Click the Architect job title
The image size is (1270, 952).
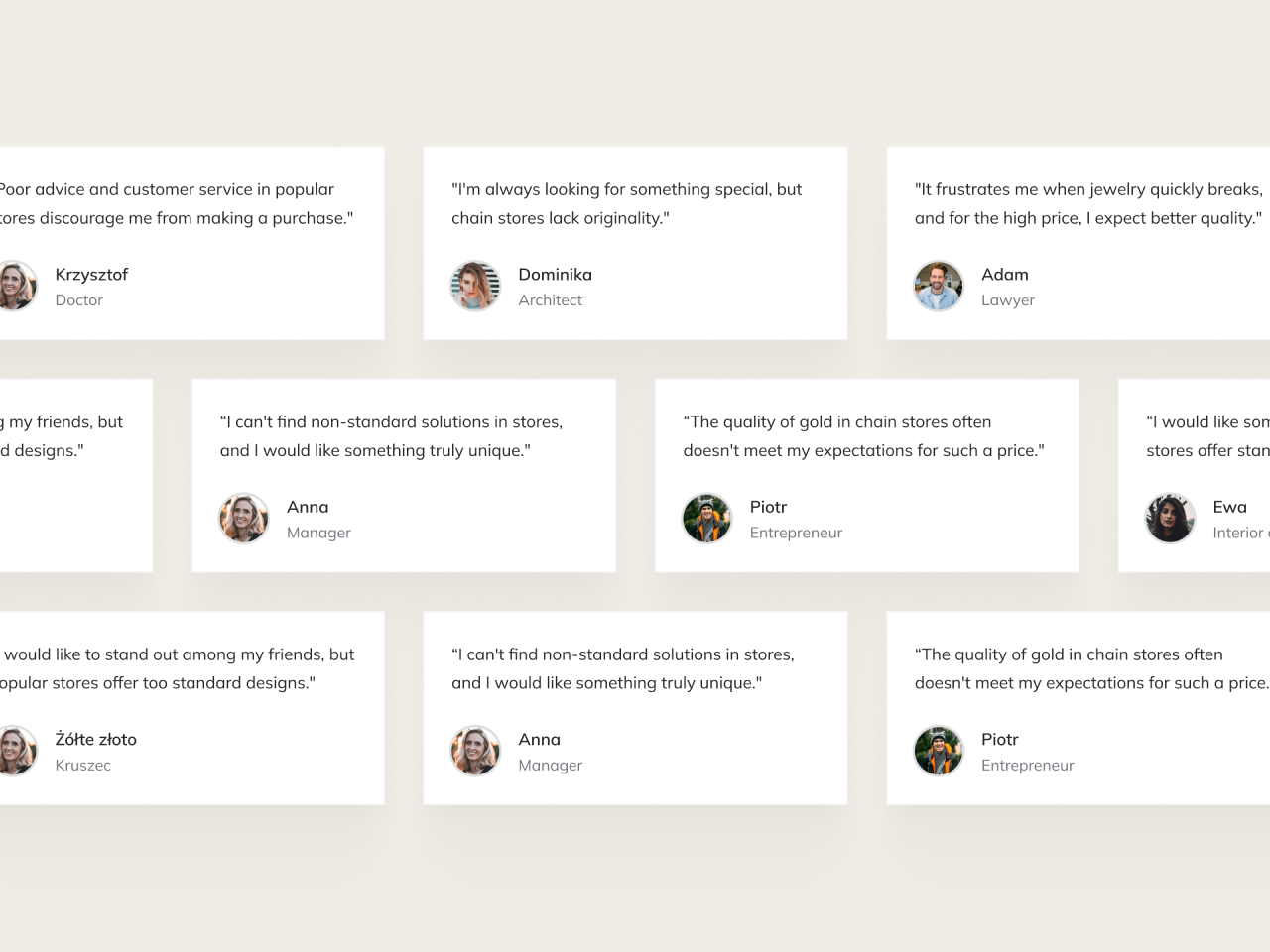pos(550,300)
